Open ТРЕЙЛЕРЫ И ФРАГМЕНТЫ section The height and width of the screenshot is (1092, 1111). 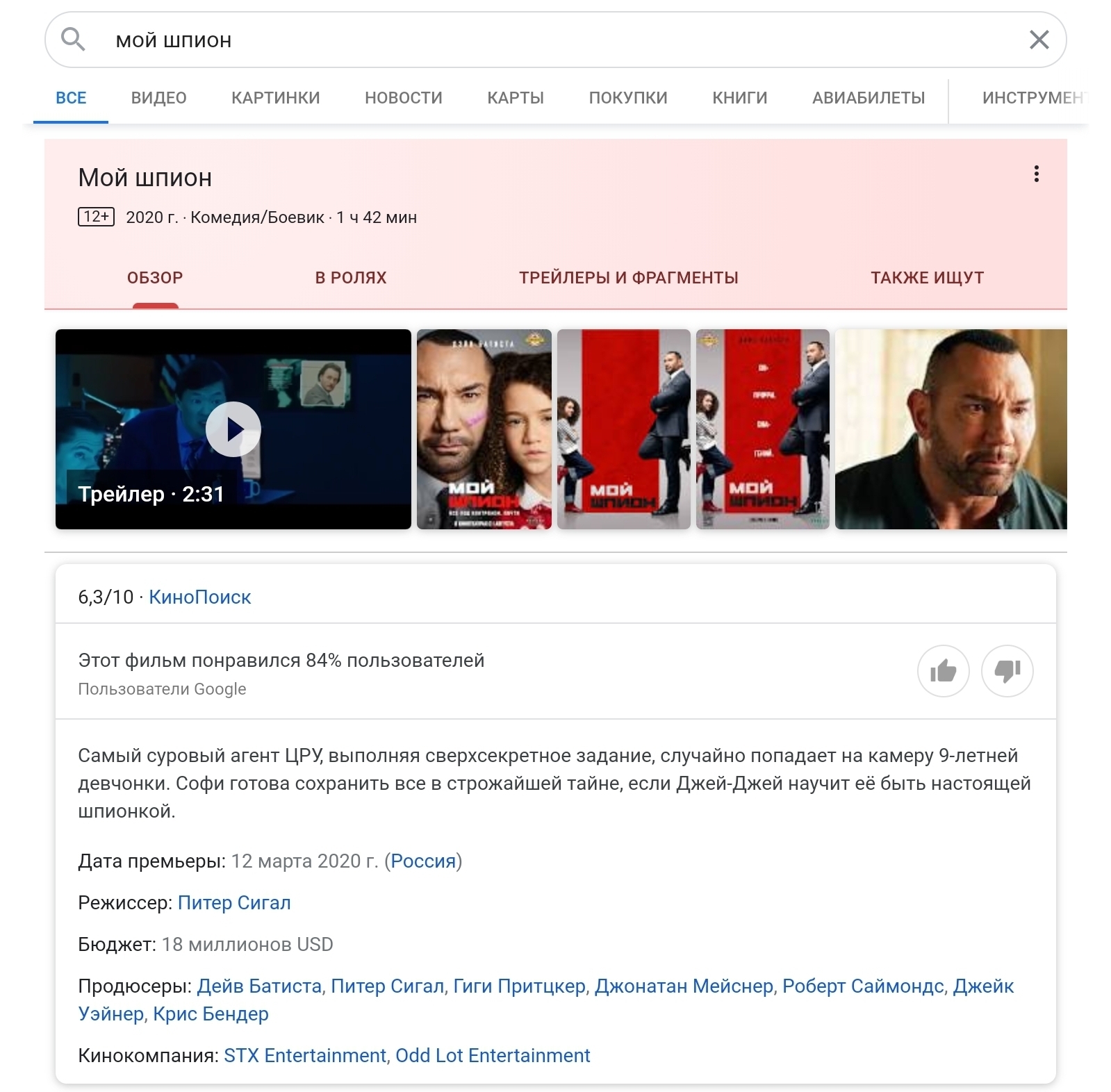628,278
